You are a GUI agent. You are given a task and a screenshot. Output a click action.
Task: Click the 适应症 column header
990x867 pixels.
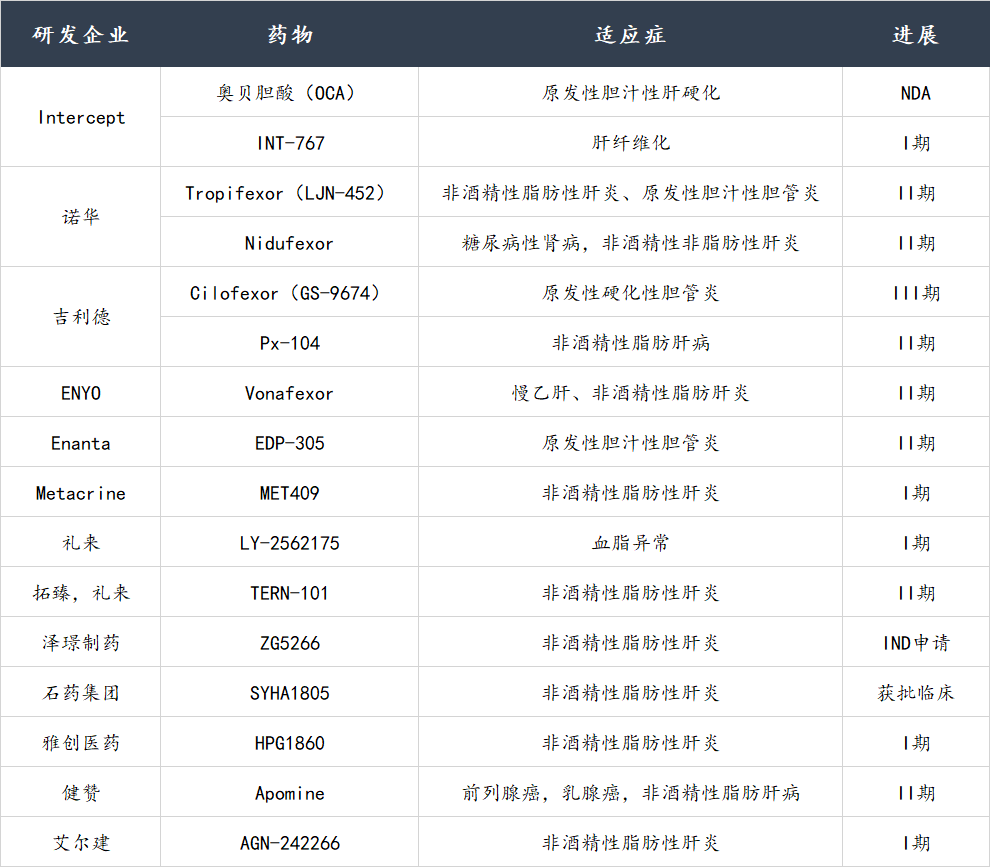[x=630, y=34]
